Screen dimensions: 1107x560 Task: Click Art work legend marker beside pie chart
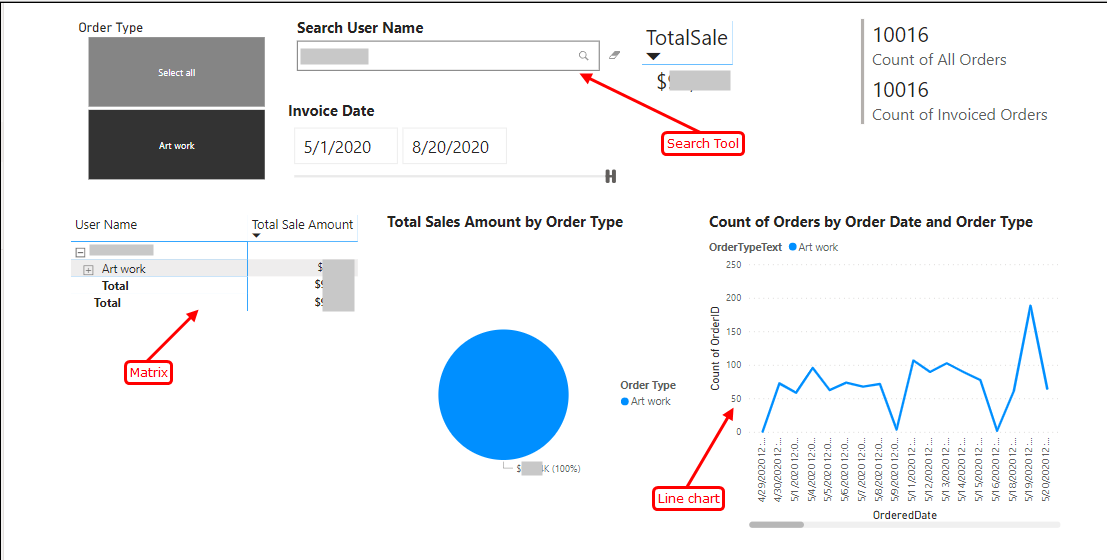click(x=625, y=402)
